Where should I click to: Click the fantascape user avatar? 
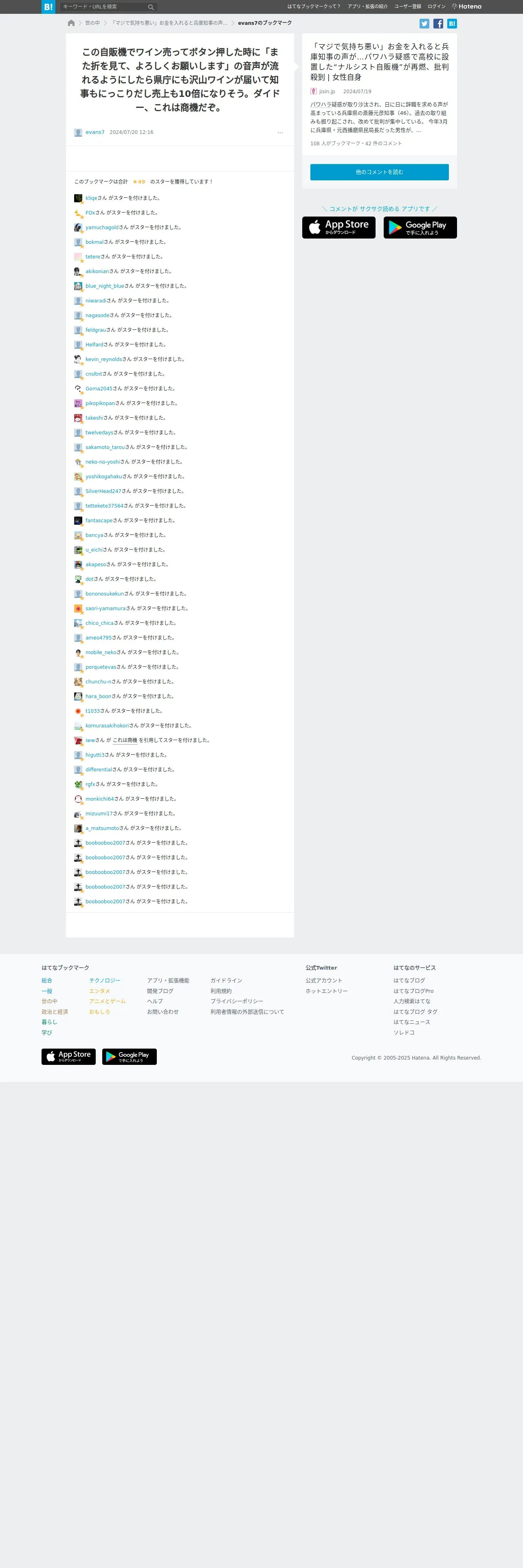click(x=78, y=521)
